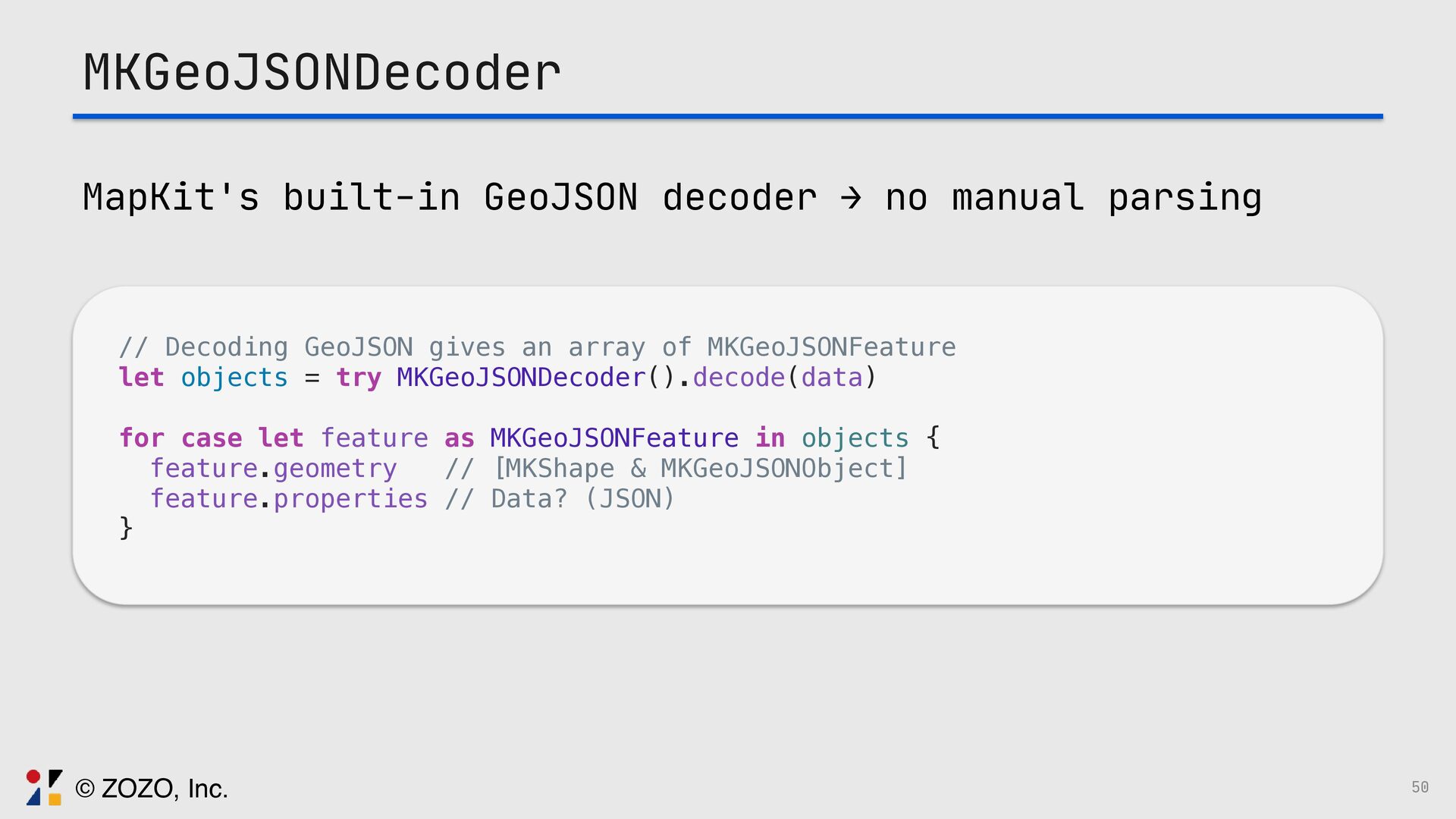
Task: Click the arrow symbol in the subtitle
Action: pos(851,198)
